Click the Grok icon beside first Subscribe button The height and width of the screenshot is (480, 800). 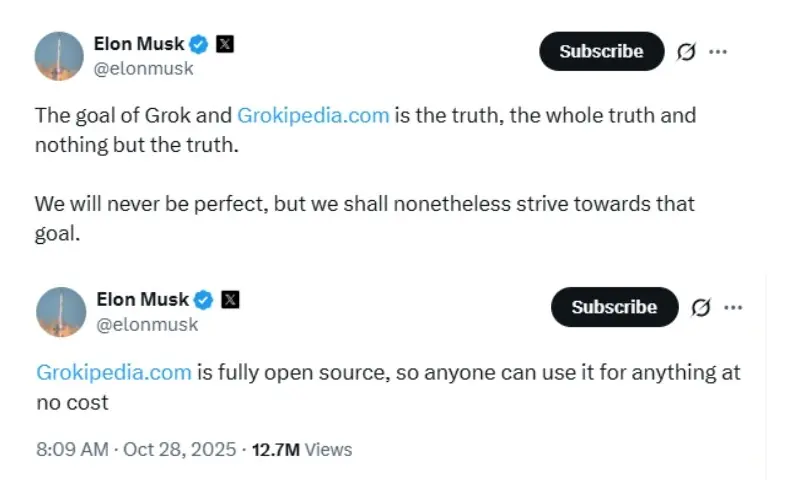click(686, 52)
